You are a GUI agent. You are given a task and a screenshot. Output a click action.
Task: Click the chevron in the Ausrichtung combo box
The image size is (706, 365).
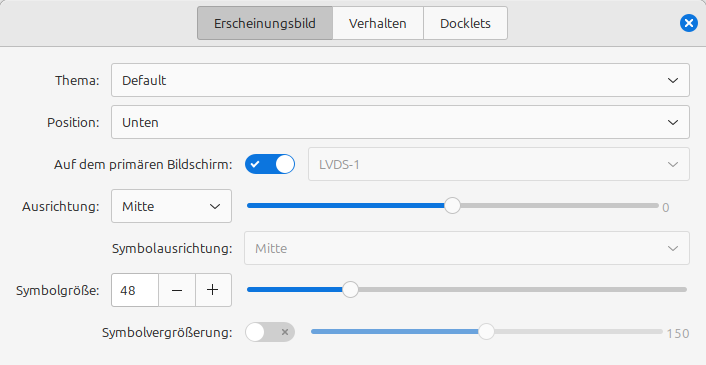point(215,207)
